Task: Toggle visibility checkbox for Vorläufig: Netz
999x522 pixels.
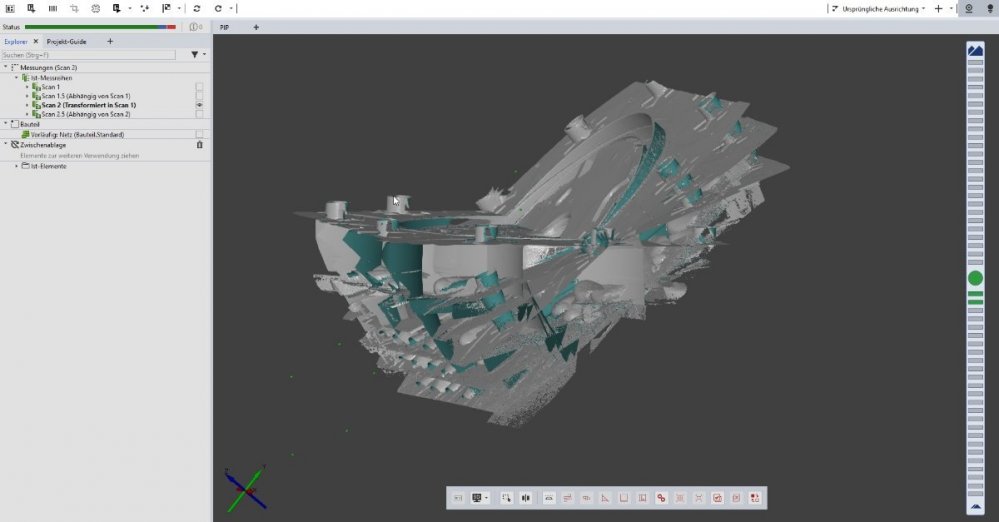Action: [x=200, y=134]
